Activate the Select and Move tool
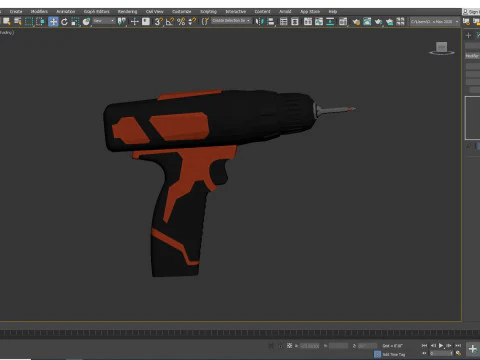The image size is (480, 360). (53, 22)
